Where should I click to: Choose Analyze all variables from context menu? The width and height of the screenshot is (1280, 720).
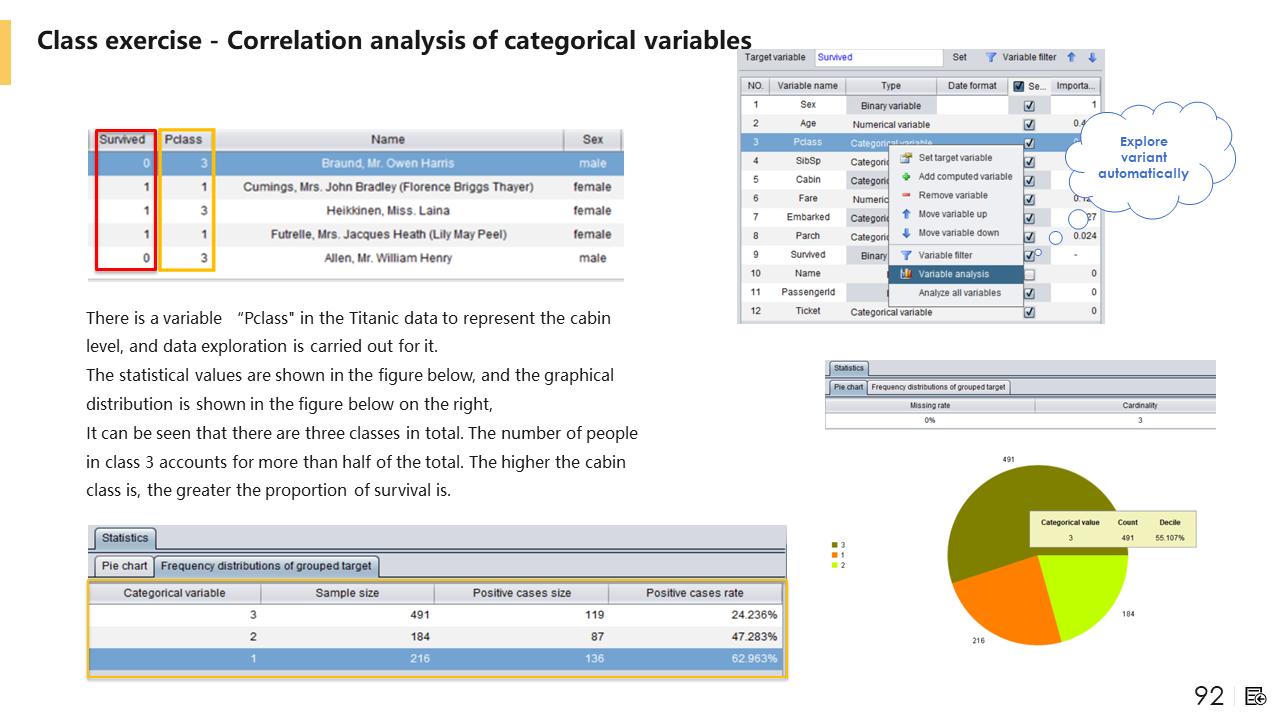[959, 293]
